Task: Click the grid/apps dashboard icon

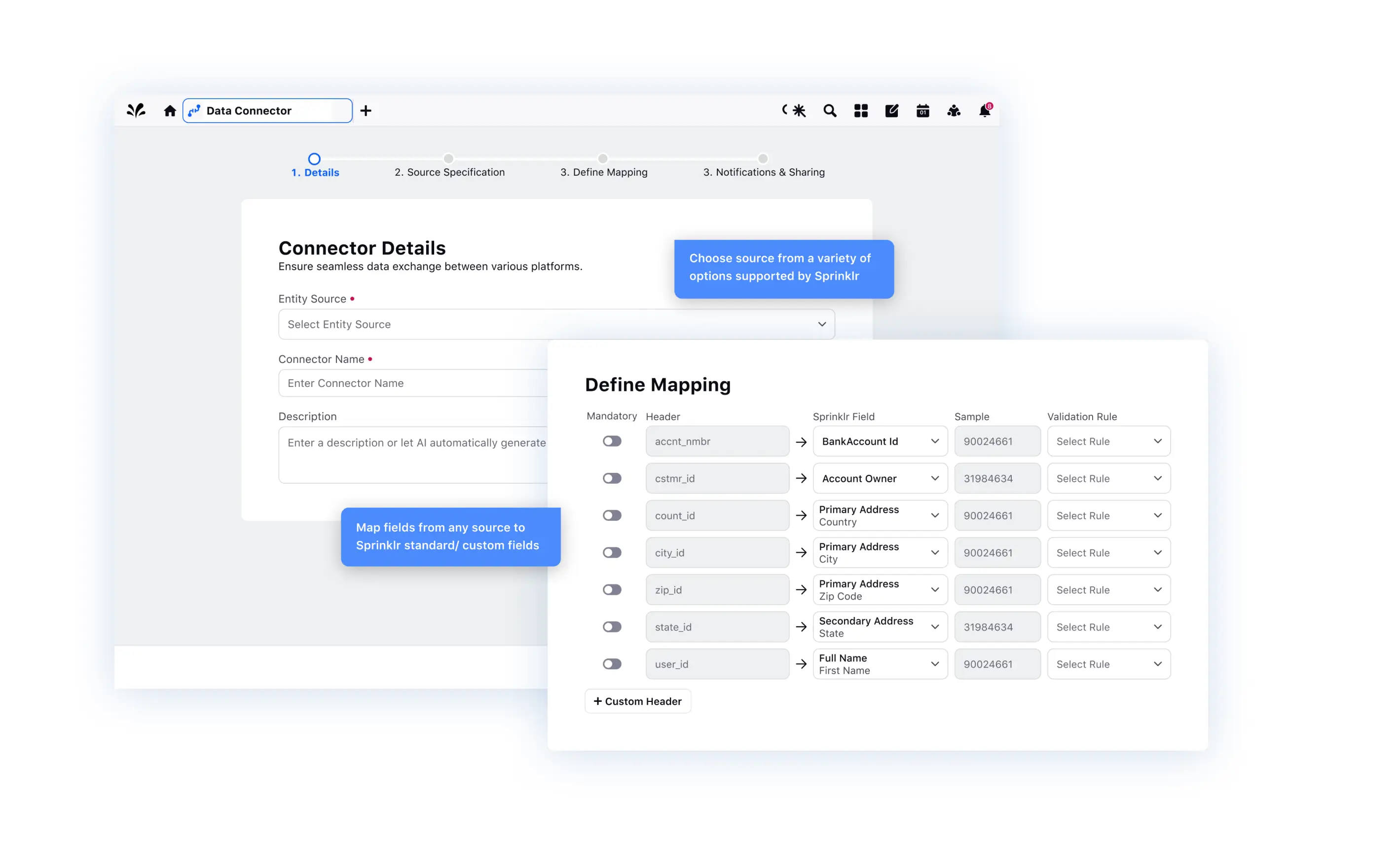Action: click(860, 110)
